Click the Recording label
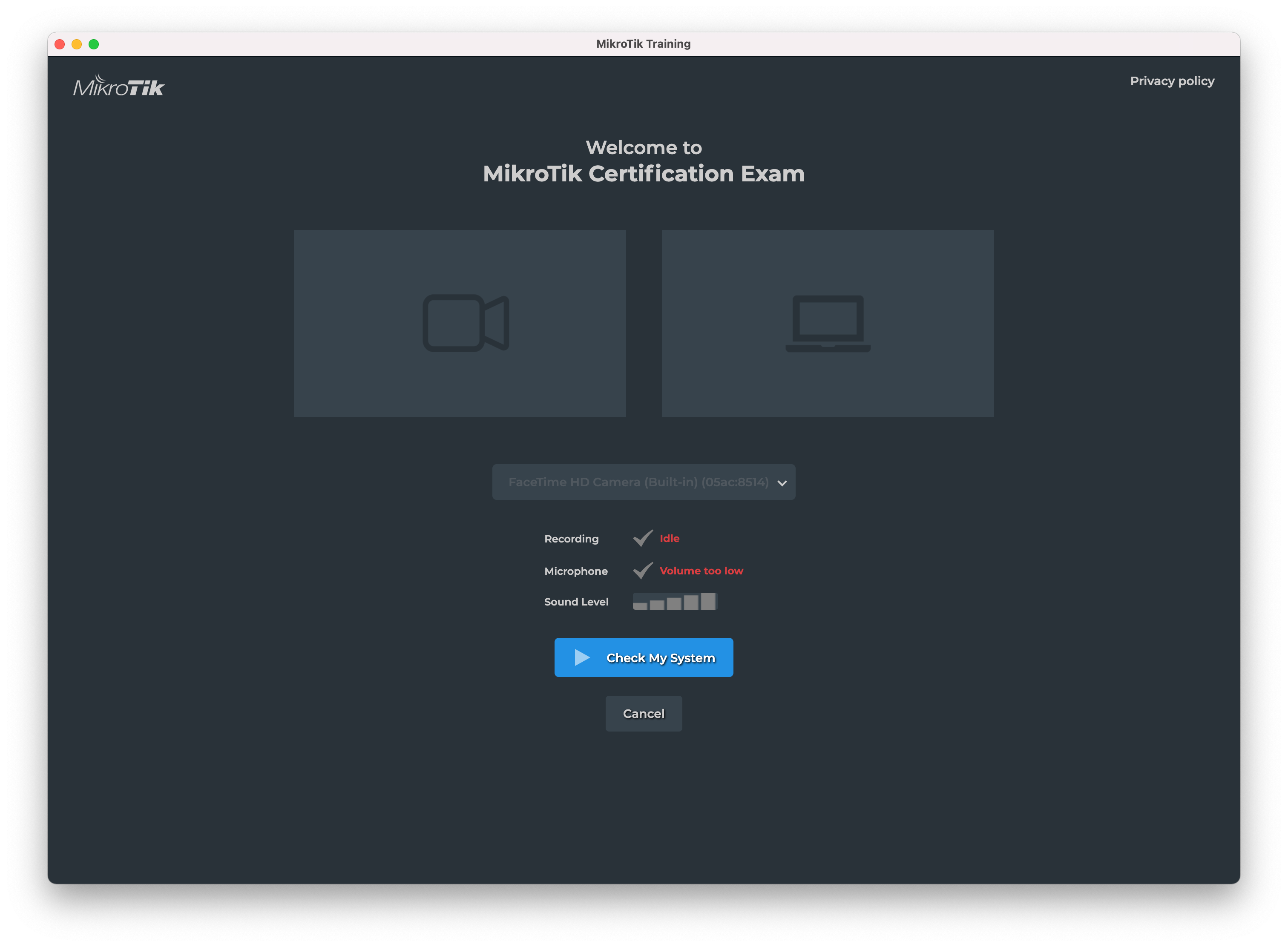The height and width of the screenshot is (947, 1288). click(571, 539)
